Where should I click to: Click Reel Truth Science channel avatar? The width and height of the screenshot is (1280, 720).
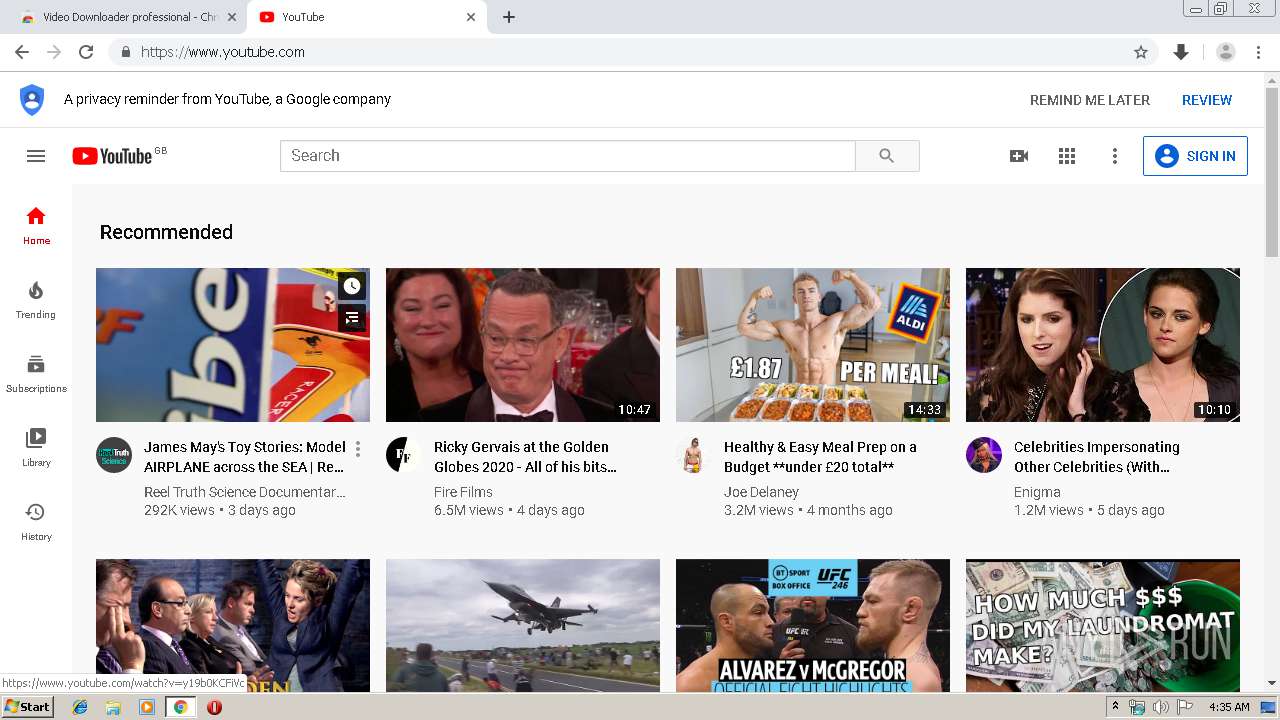(x=114, y=455)
